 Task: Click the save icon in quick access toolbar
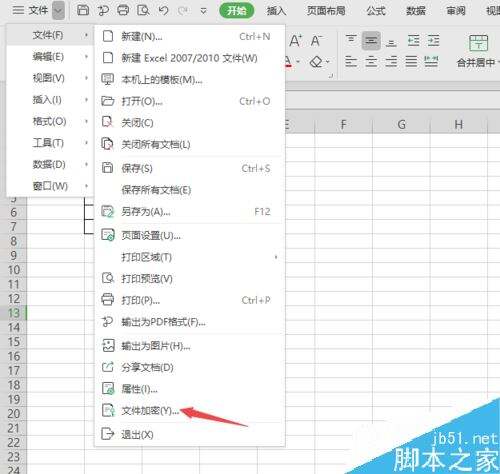(83, 10)
